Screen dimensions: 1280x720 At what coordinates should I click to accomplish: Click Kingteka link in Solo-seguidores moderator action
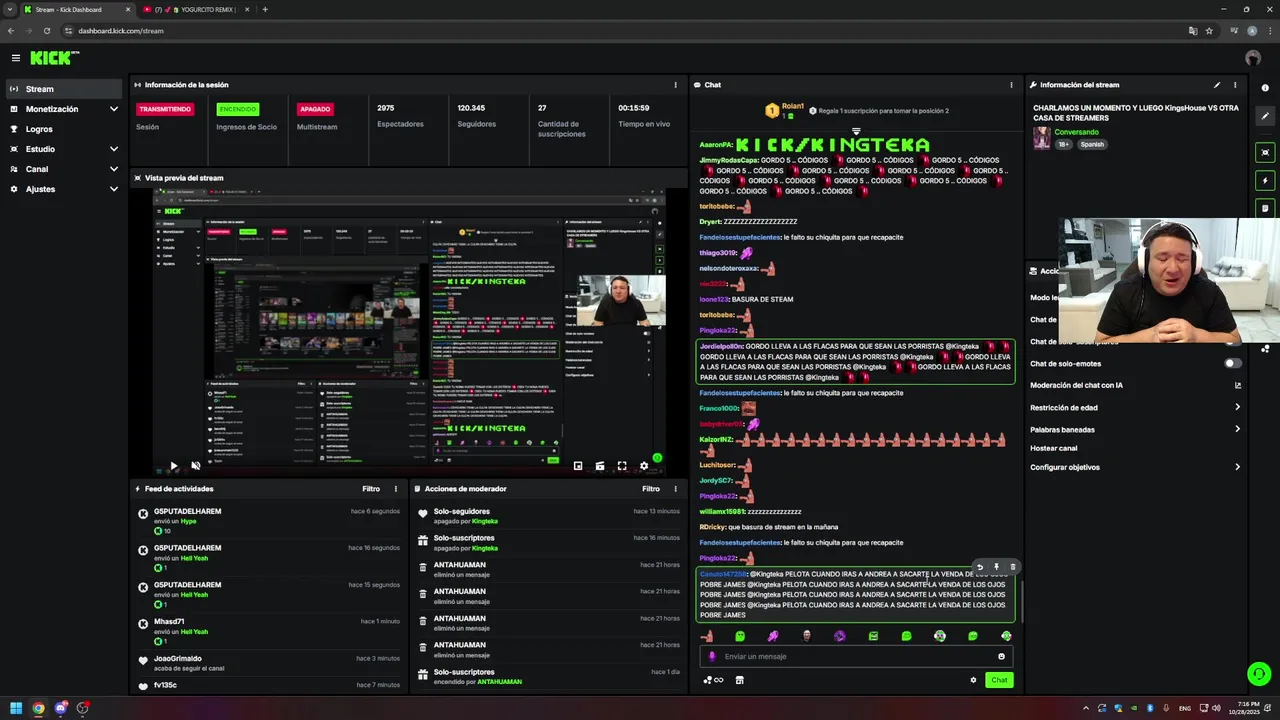484,521
